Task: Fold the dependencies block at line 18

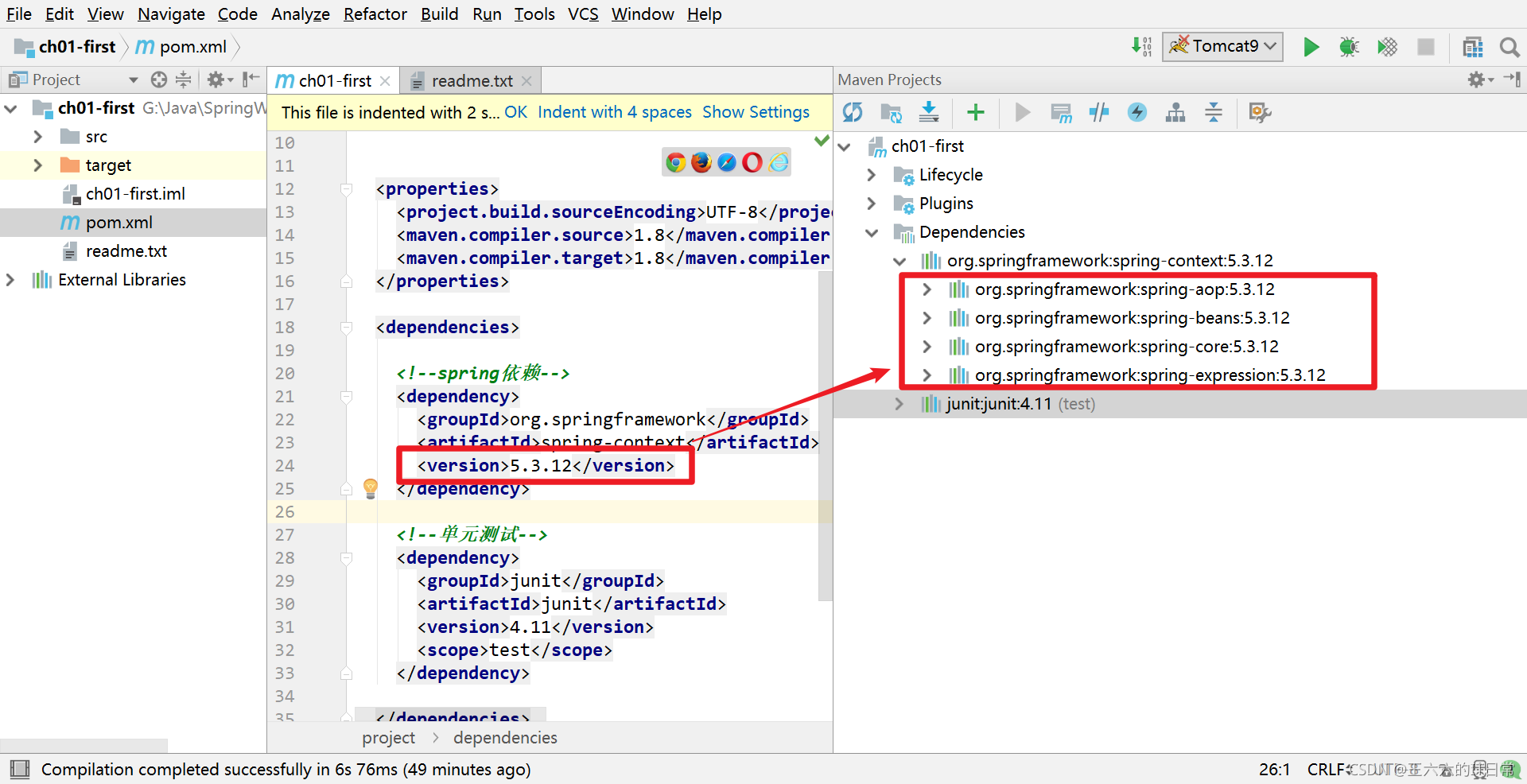Action: coord(346,328)
